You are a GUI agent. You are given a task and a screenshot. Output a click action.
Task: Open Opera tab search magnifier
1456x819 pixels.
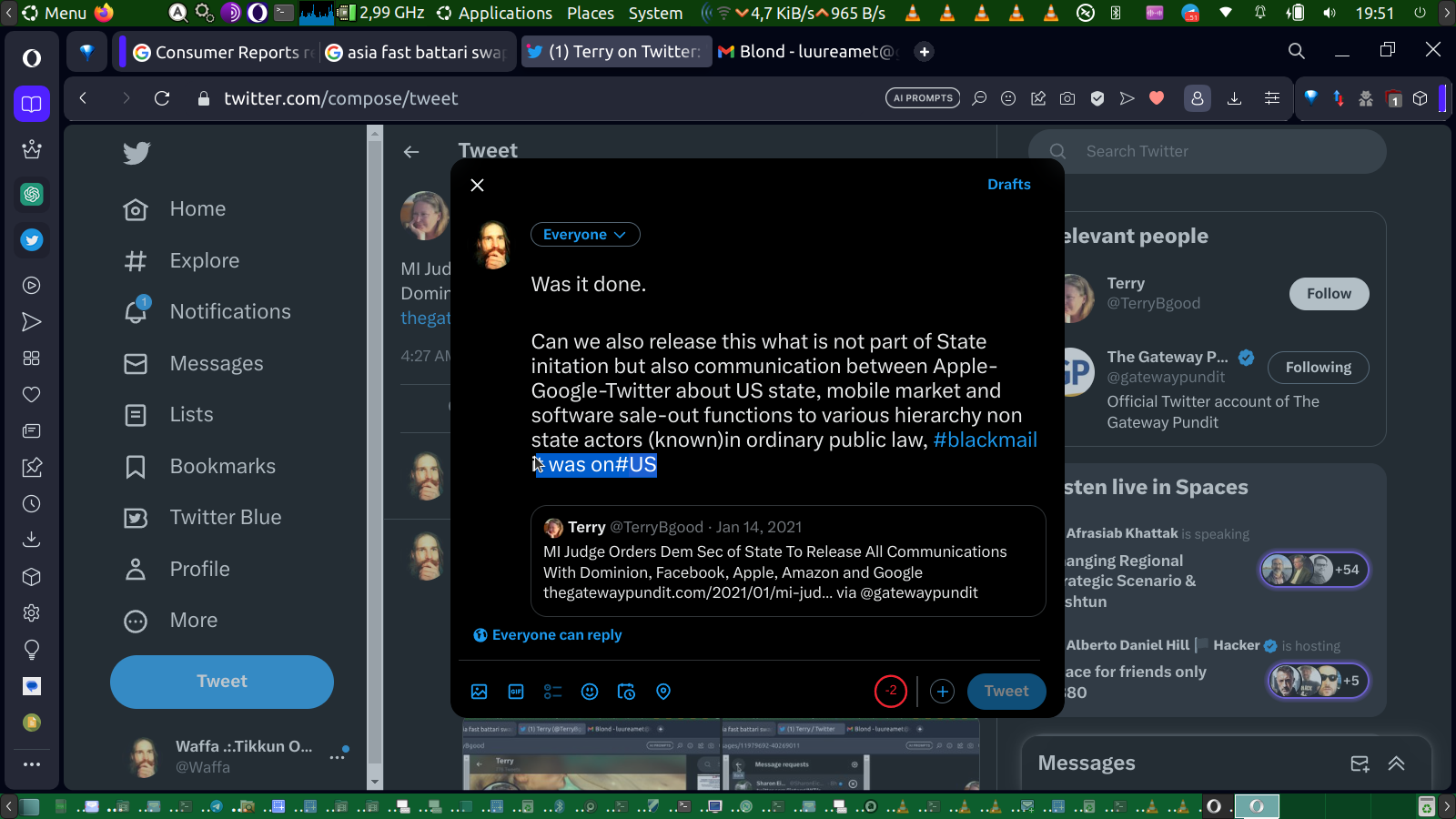pyautogui.click(x=1297, y=52)
